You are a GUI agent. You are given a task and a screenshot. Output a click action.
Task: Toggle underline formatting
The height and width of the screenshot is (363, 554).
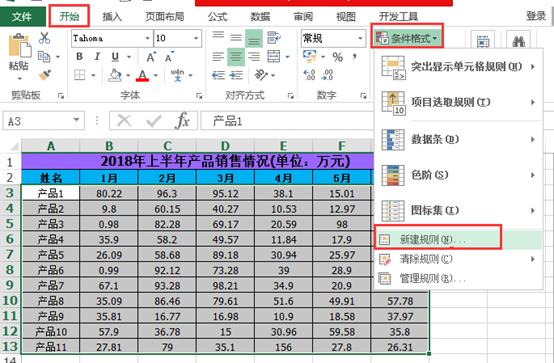click(115, 57)
